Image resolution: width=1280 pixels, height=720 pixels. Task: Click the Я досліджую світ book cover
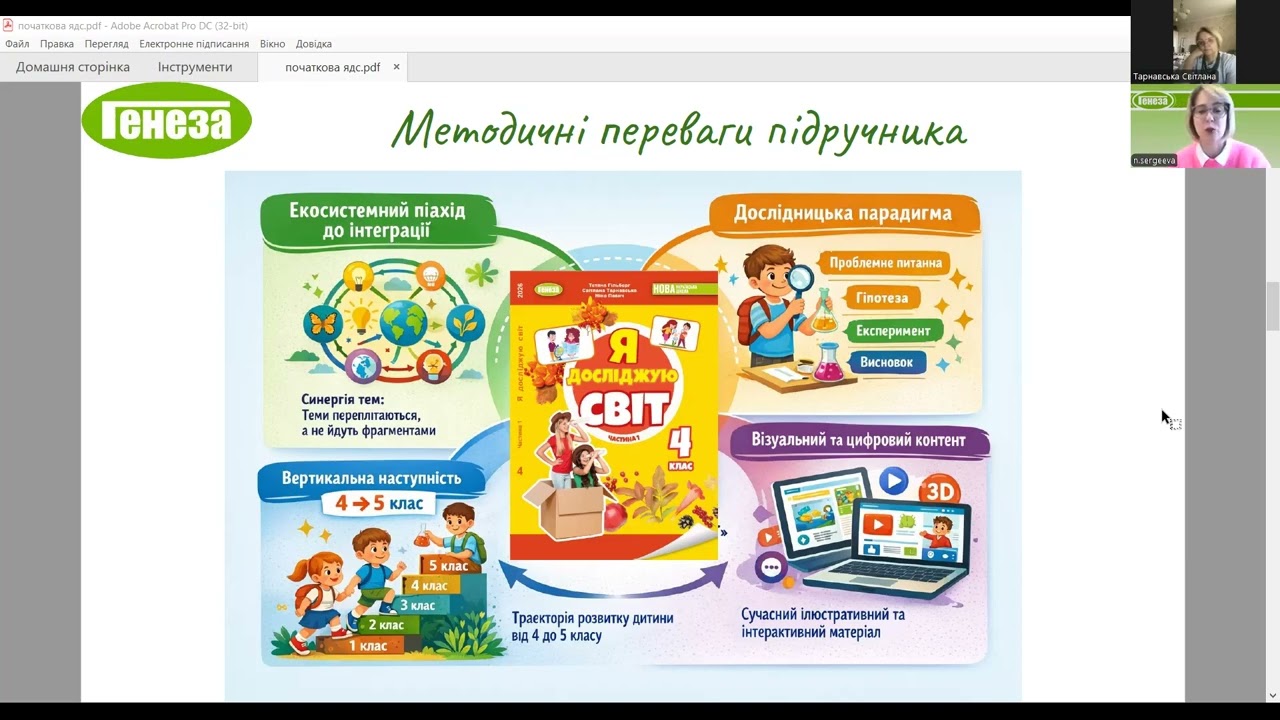point(614,415)
